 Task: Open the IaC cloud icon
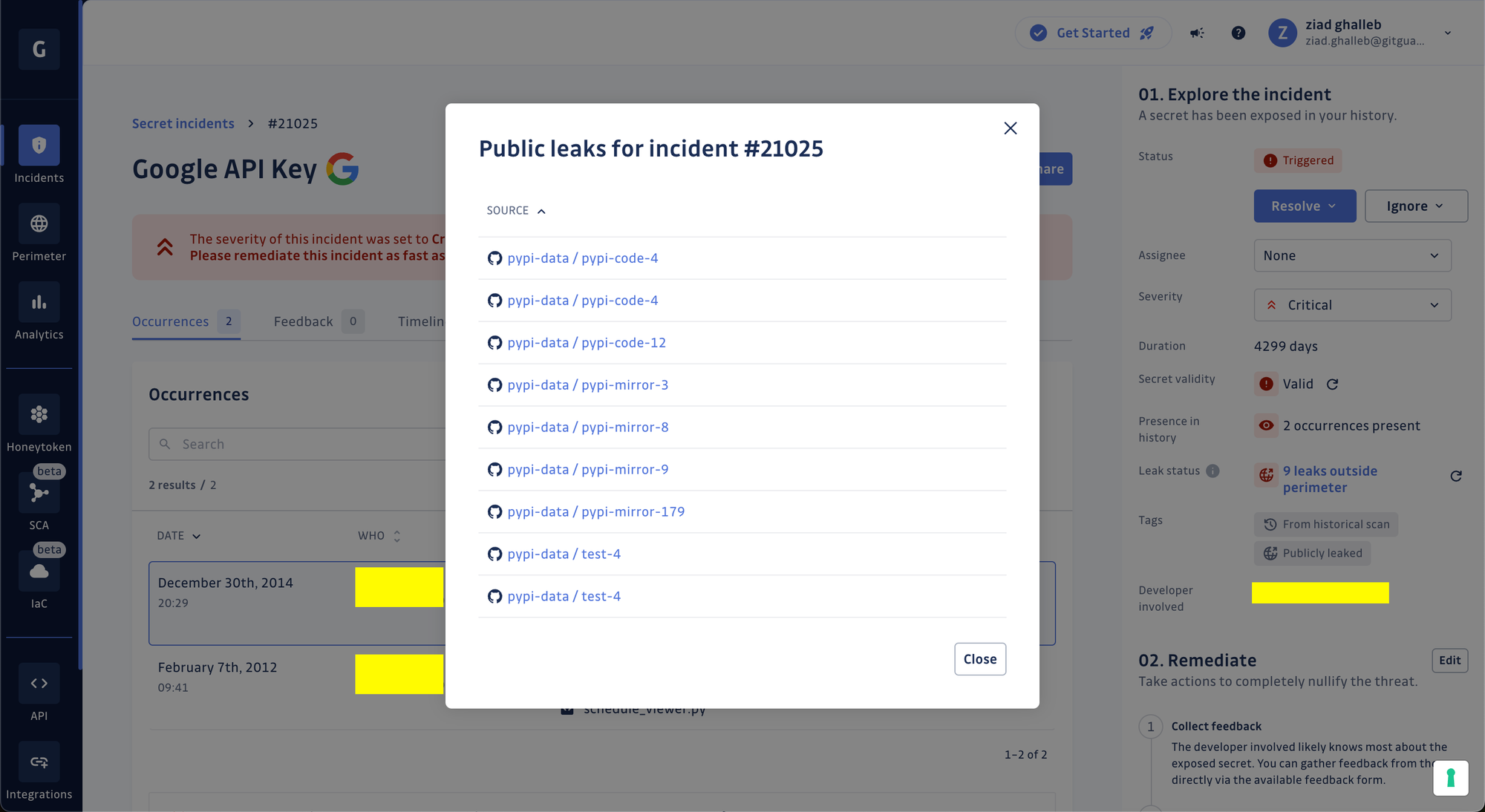(39, 571)
